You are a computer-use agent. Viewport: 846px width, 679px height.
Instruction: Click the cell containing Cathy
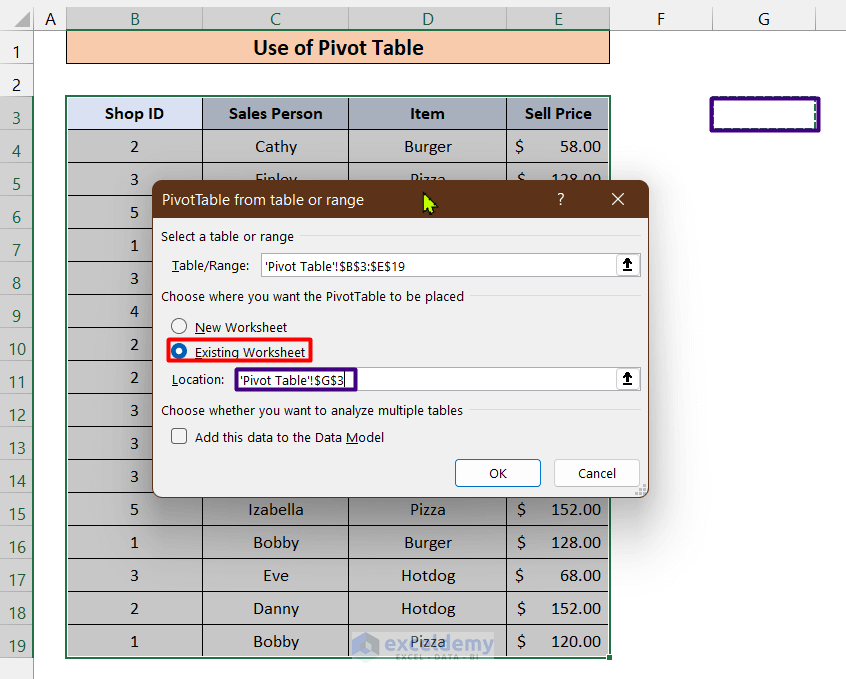(275, 146)
